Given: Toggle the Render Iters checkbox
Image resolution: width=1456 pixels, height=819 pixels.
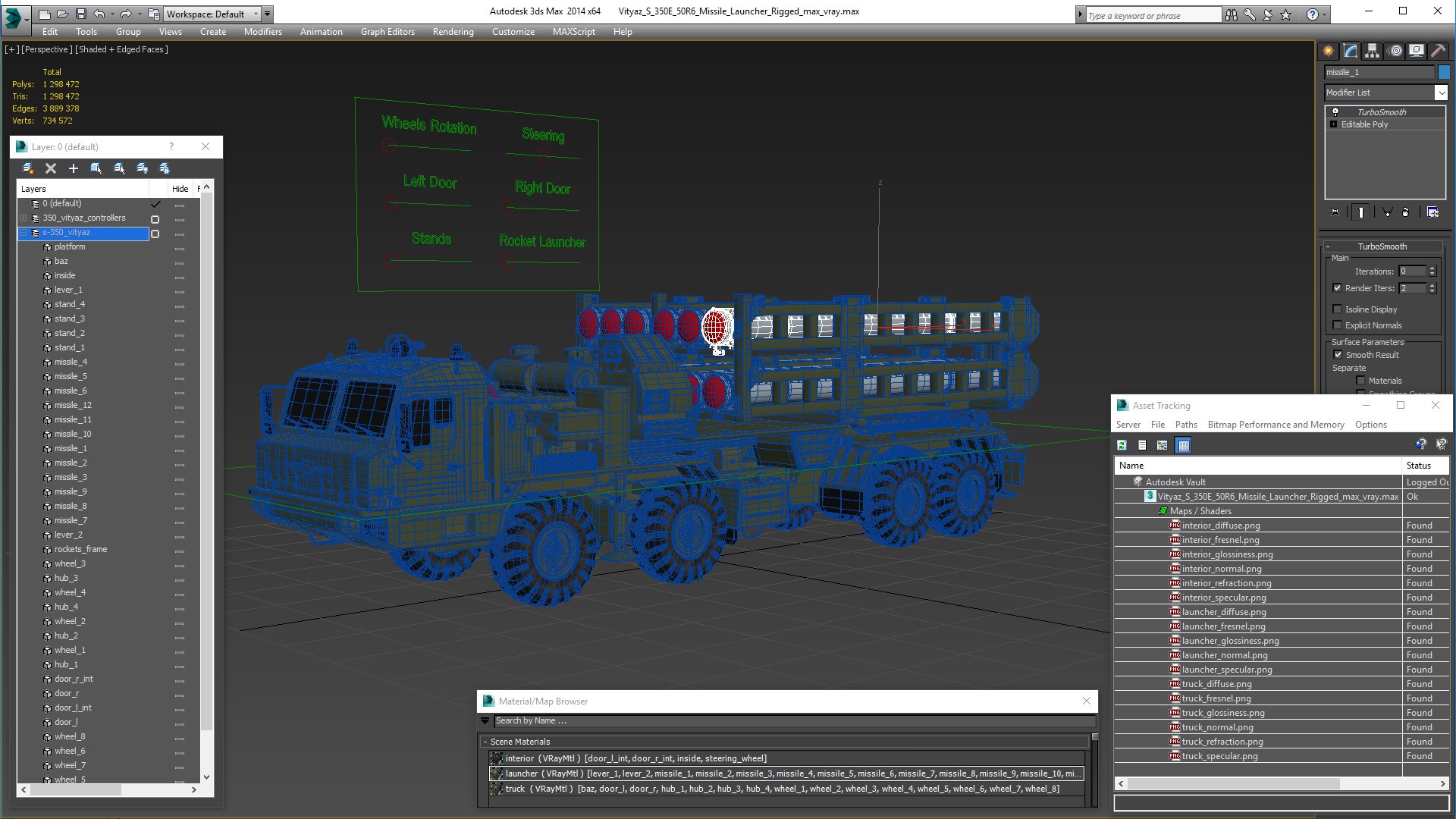Looking at the screenshot, I should (1338, 288).
